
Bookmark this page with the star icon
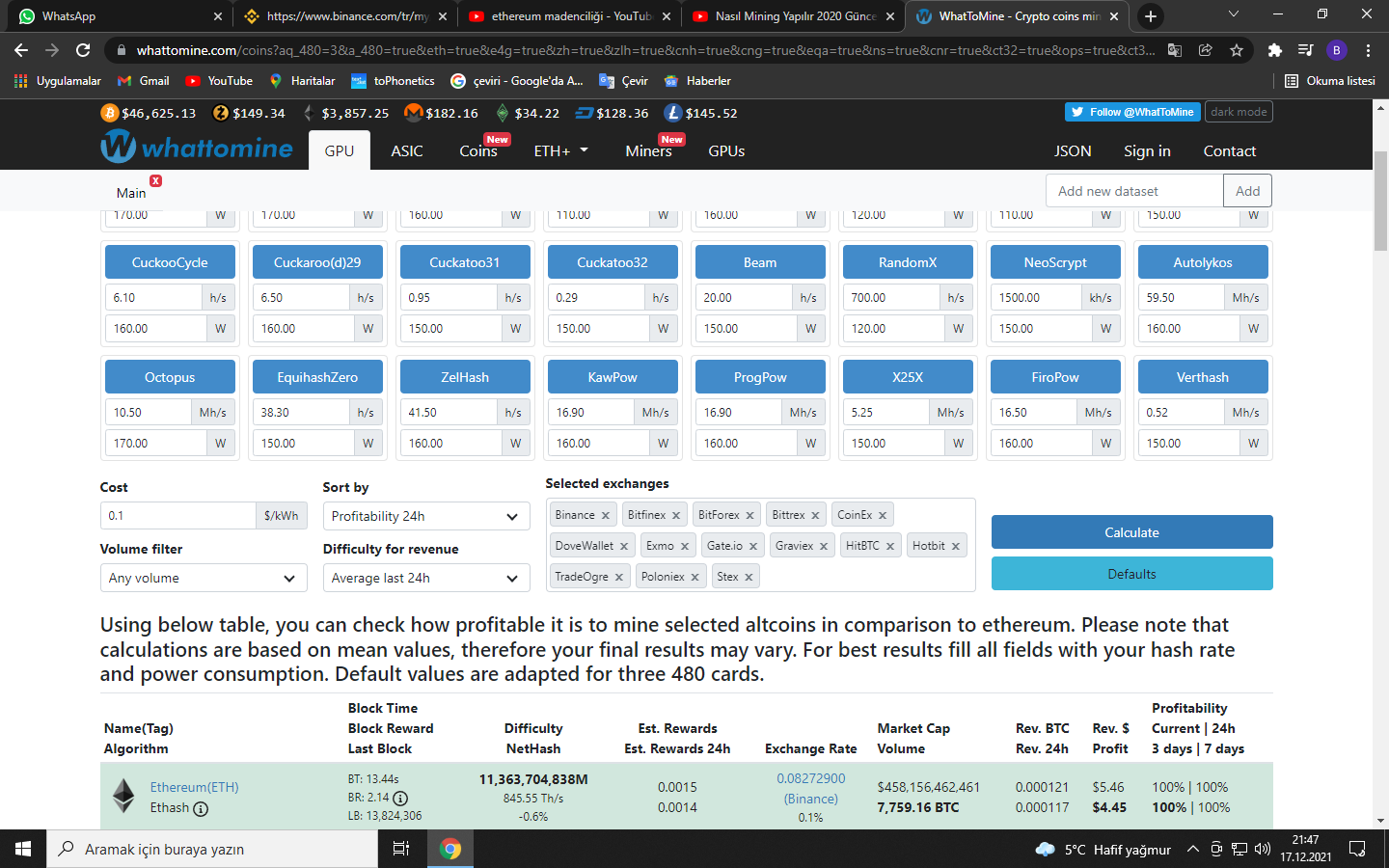[1237, 50]
